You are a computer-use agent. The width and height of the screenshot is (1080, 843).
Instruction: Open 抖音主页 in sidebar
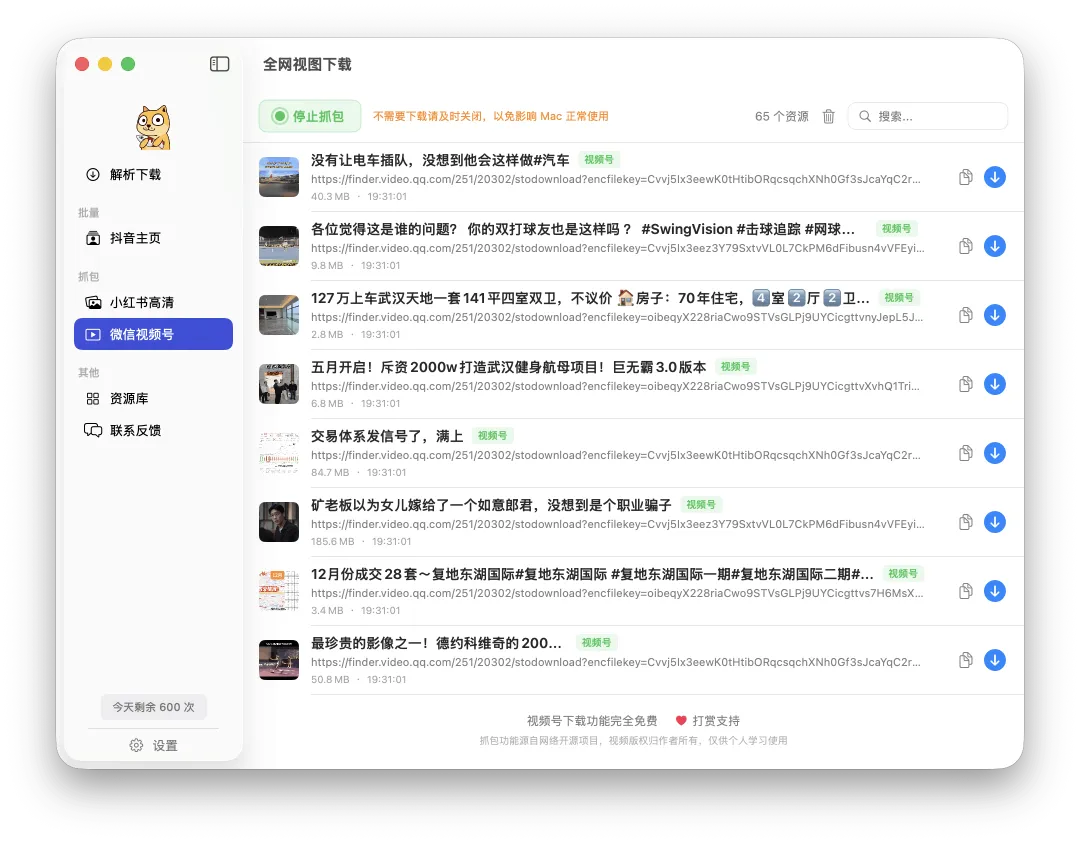pyautogui.click(x=153, y=238)
